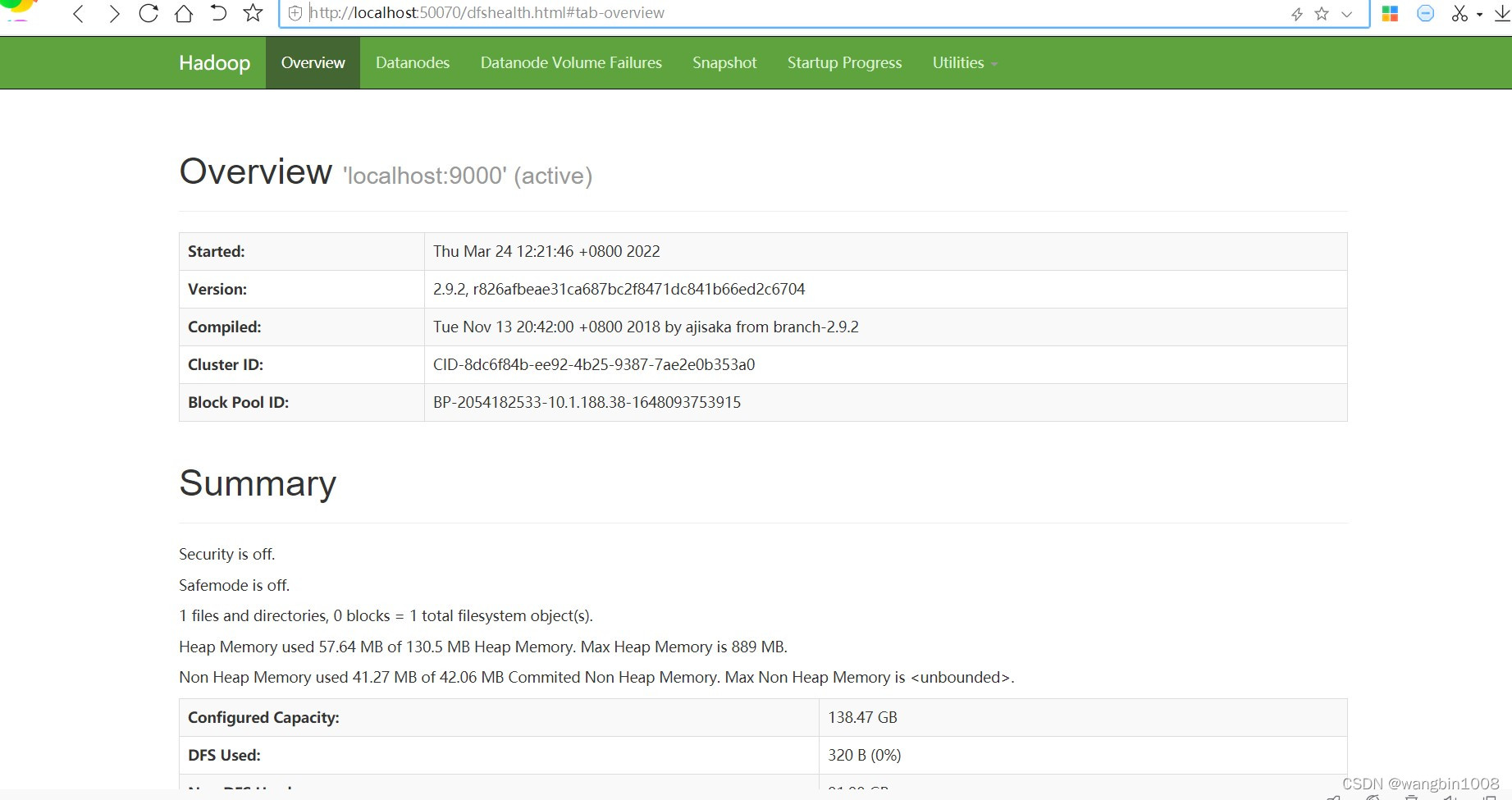The image size is (1512, 800).
Task: Open downloads with the download arrow icon
Action: tap(1502, 13)
